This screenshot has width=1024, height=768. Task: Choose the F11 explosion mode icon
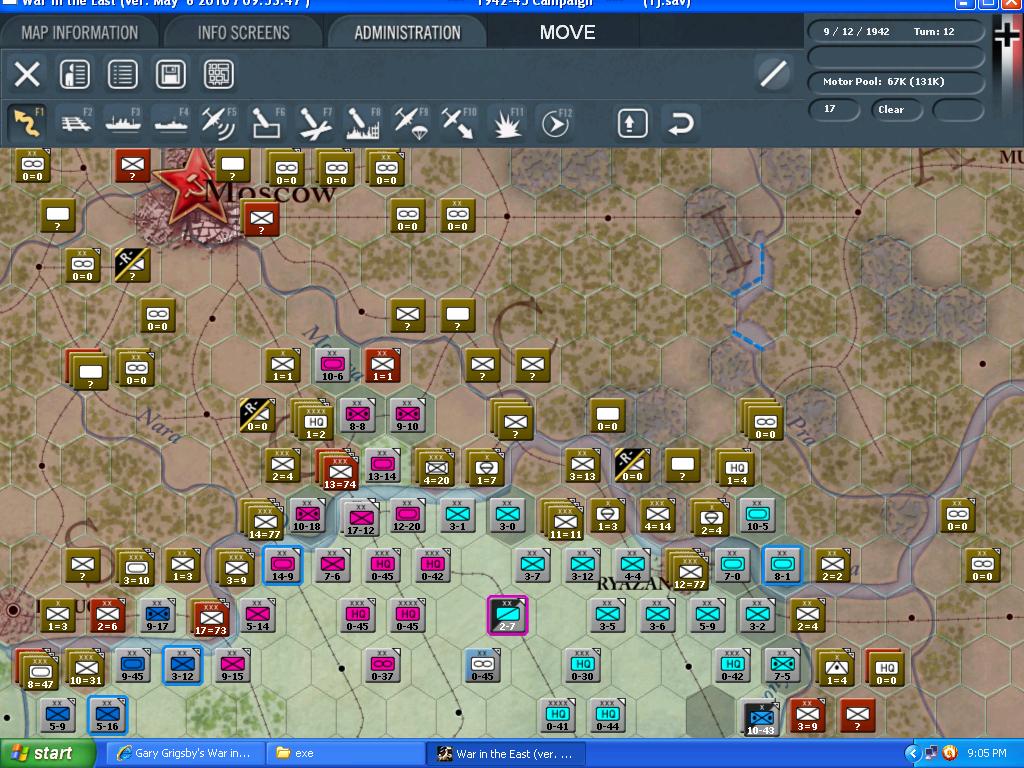[x=507, y=122]
